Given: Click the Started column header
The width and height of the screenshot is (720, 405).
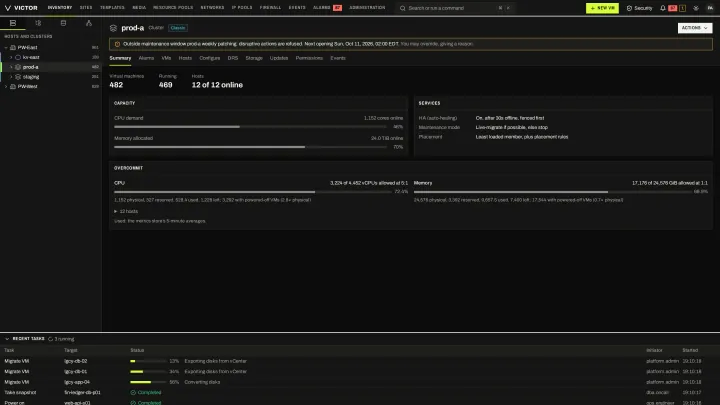Looking at the screenshot, I should [690, 350].
